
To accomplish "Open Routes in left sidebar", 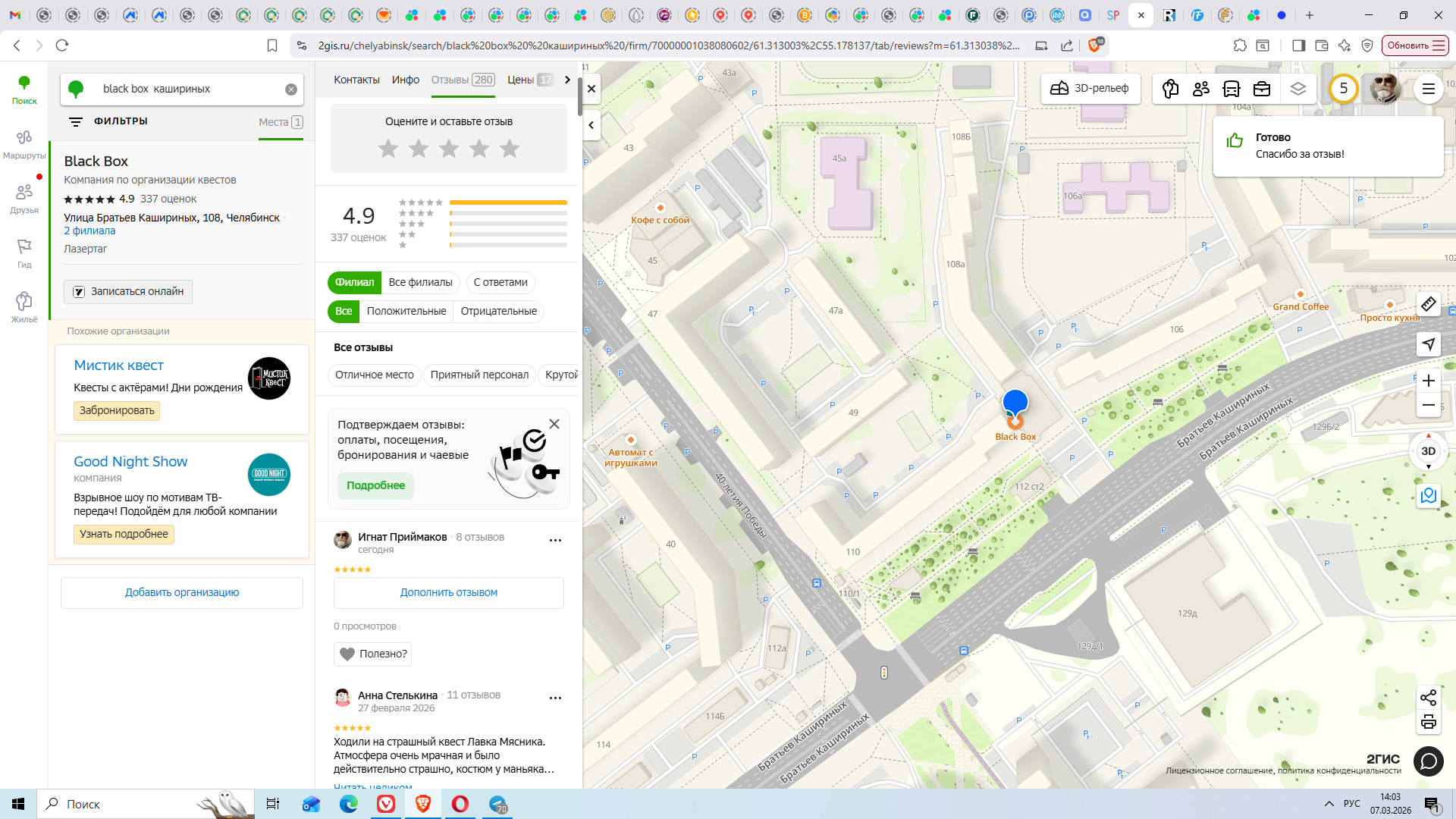I will coord(24,143).
